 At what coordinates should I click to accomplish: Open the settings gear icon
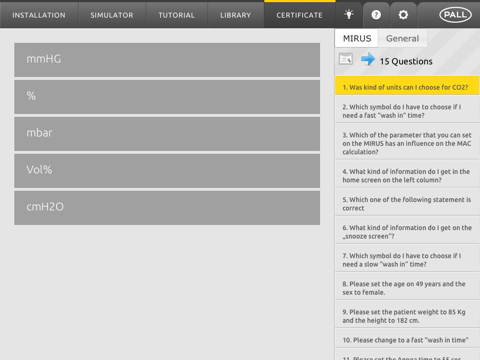point(403,15)
